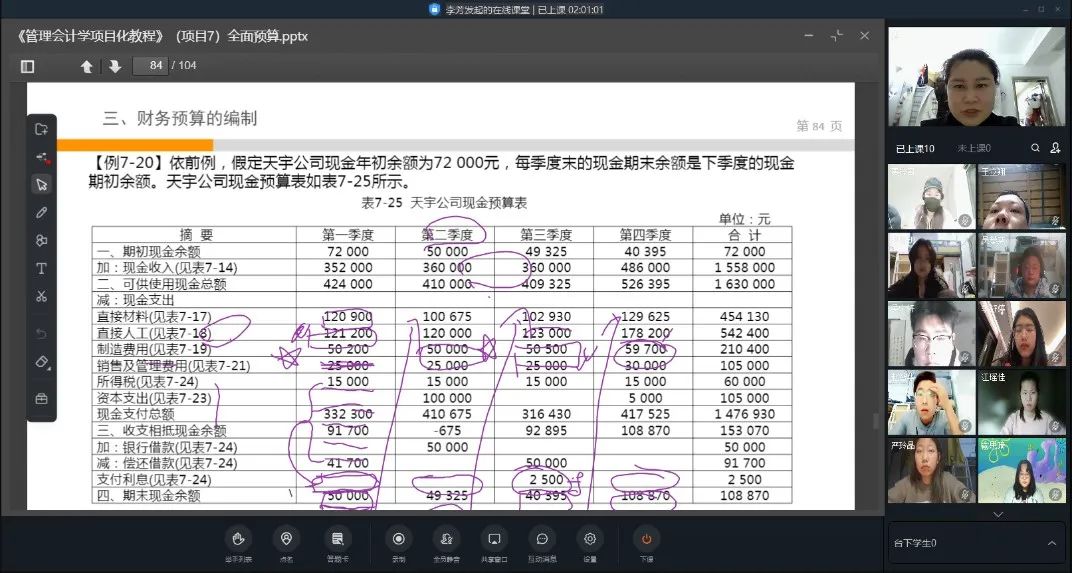The height and width of the screenshot is (573, 1072).
Task: Toggle the slide thumbnail sidebar panel
Action: [27, 66]
